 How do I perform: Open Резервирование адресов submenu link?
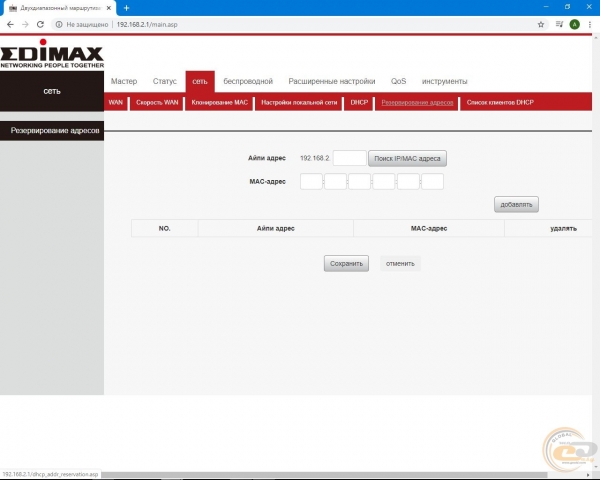click(417, 103)
